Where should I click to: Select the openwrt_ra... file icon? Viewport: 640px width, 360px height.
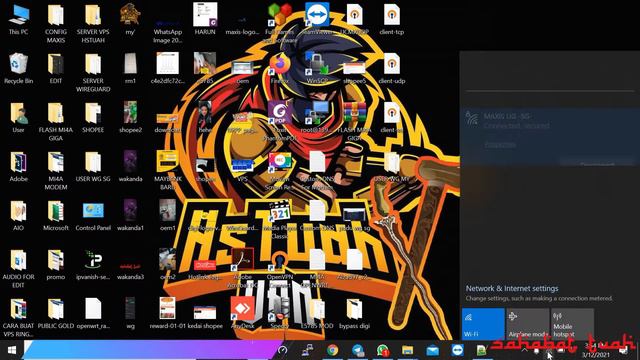[93, 313]
